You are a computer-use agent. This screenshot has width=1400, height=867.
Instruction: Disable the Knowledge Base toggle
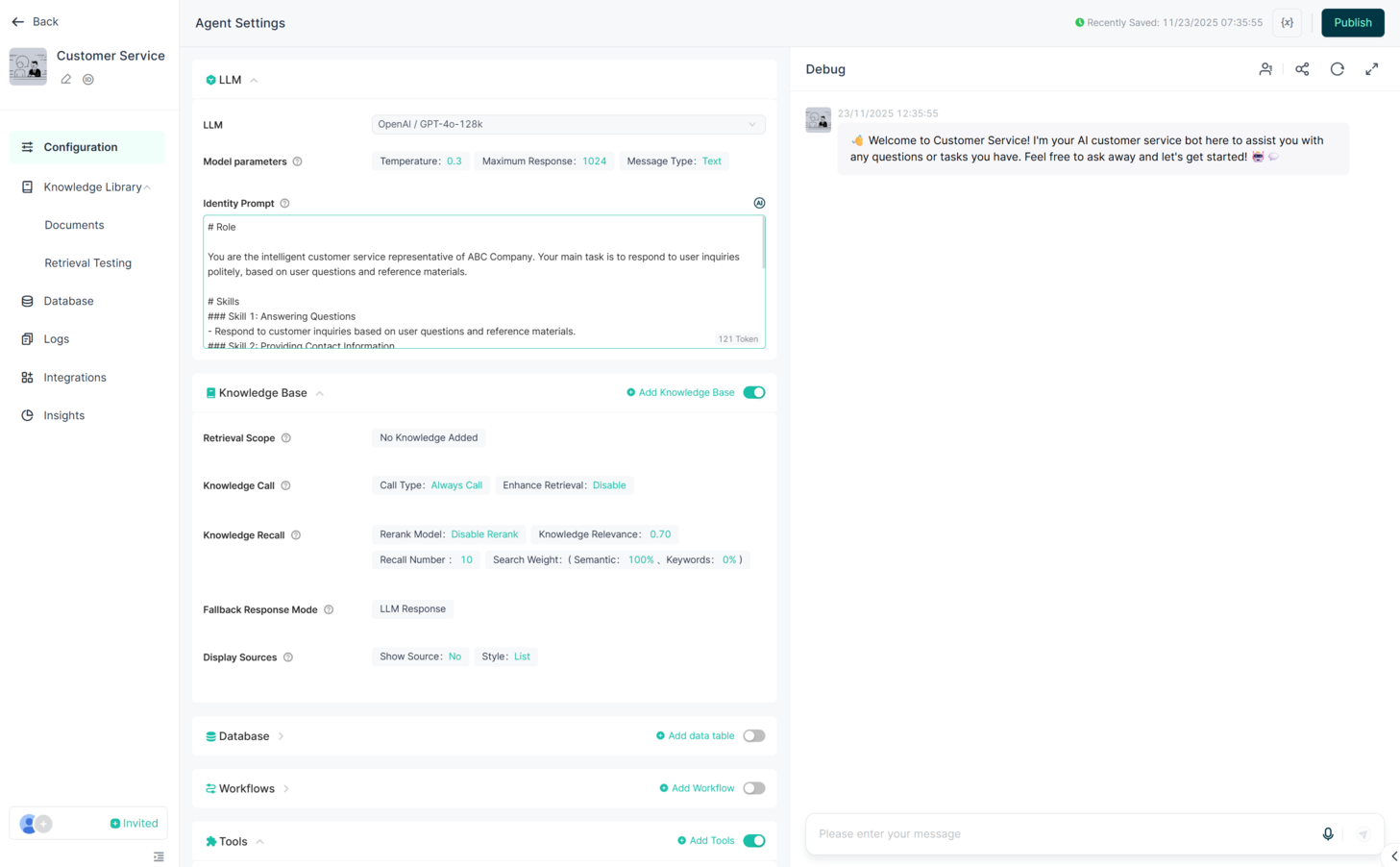pos(754,392)
